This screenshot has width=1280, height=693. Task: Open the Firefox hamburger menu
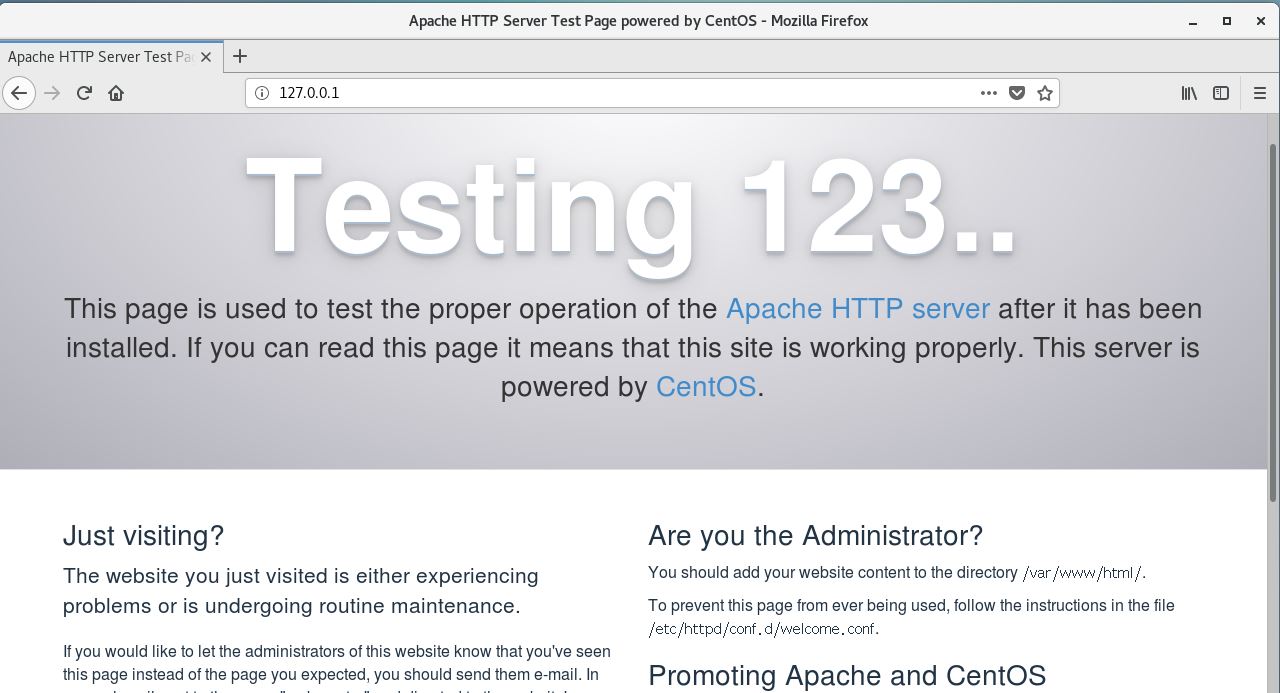click(1260, 93)
